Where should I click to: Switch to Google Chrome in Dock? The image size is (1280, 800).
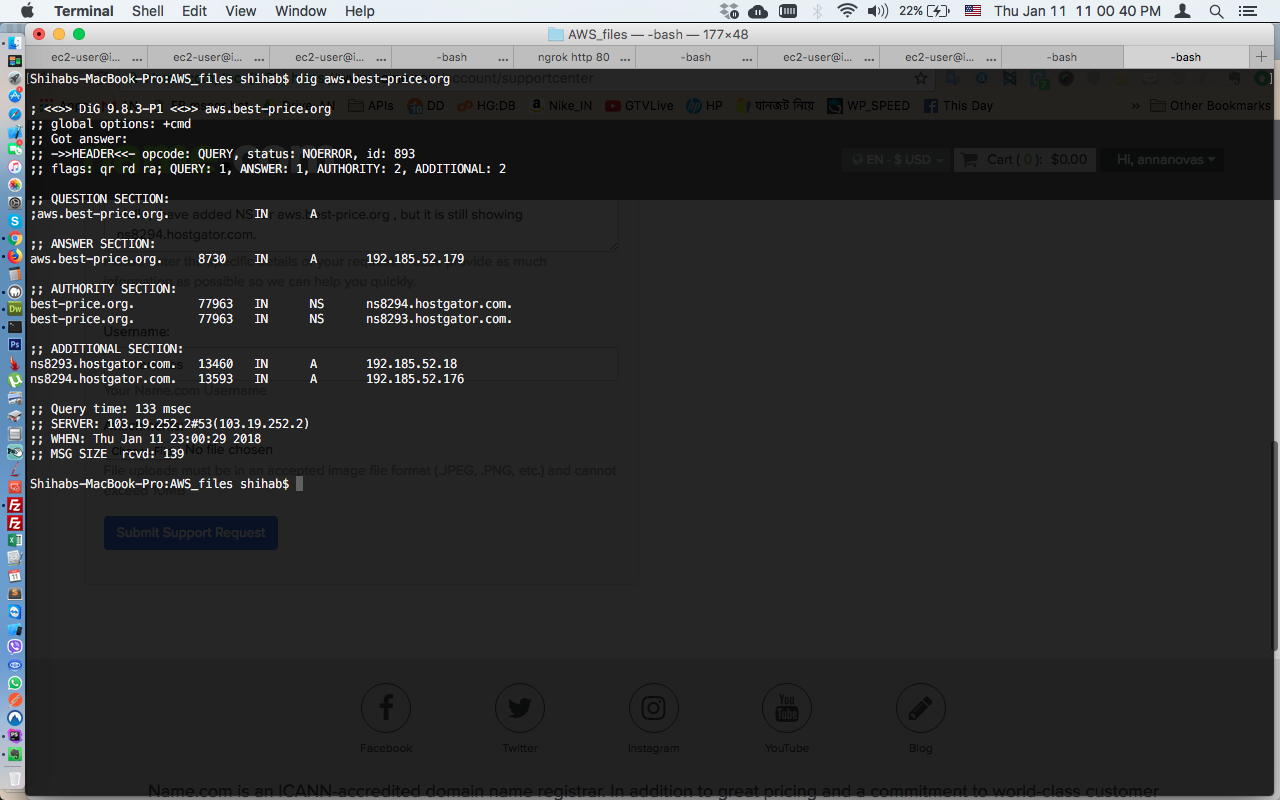15,239
